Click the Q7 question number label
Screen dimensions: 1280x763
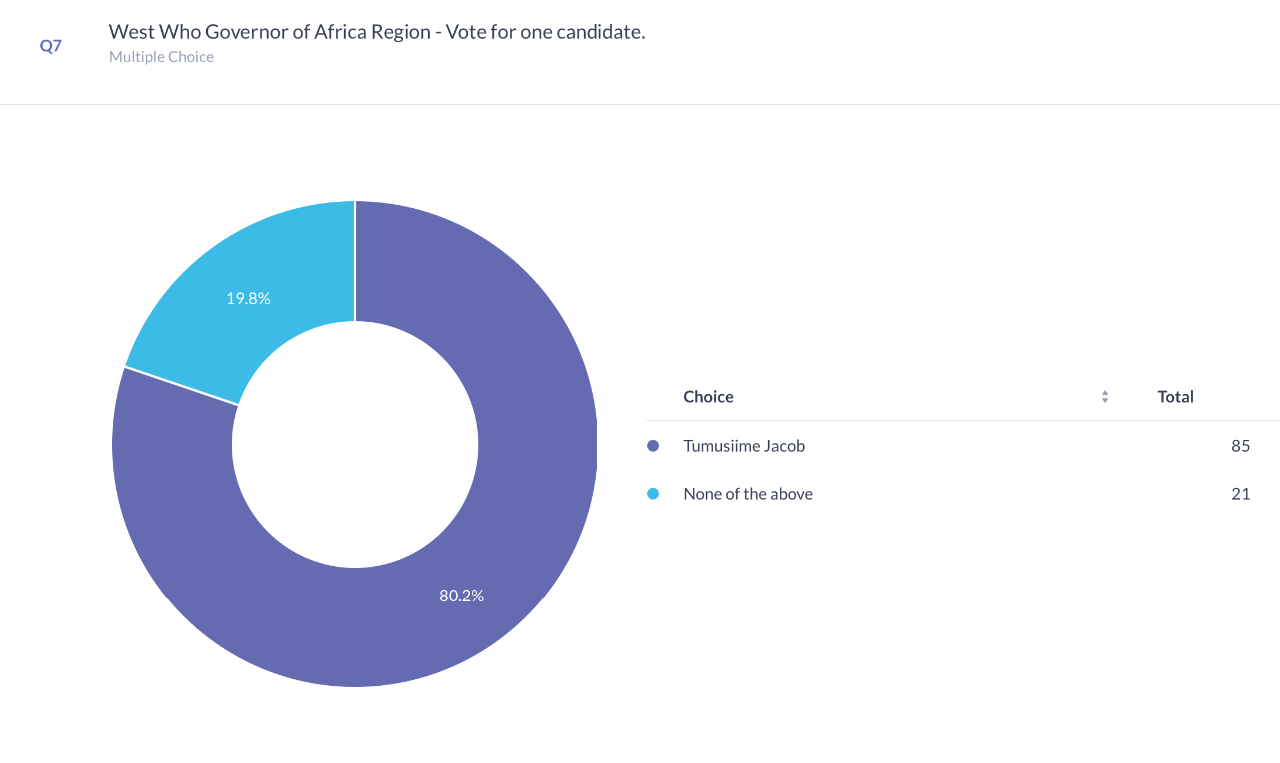[51, 45]
